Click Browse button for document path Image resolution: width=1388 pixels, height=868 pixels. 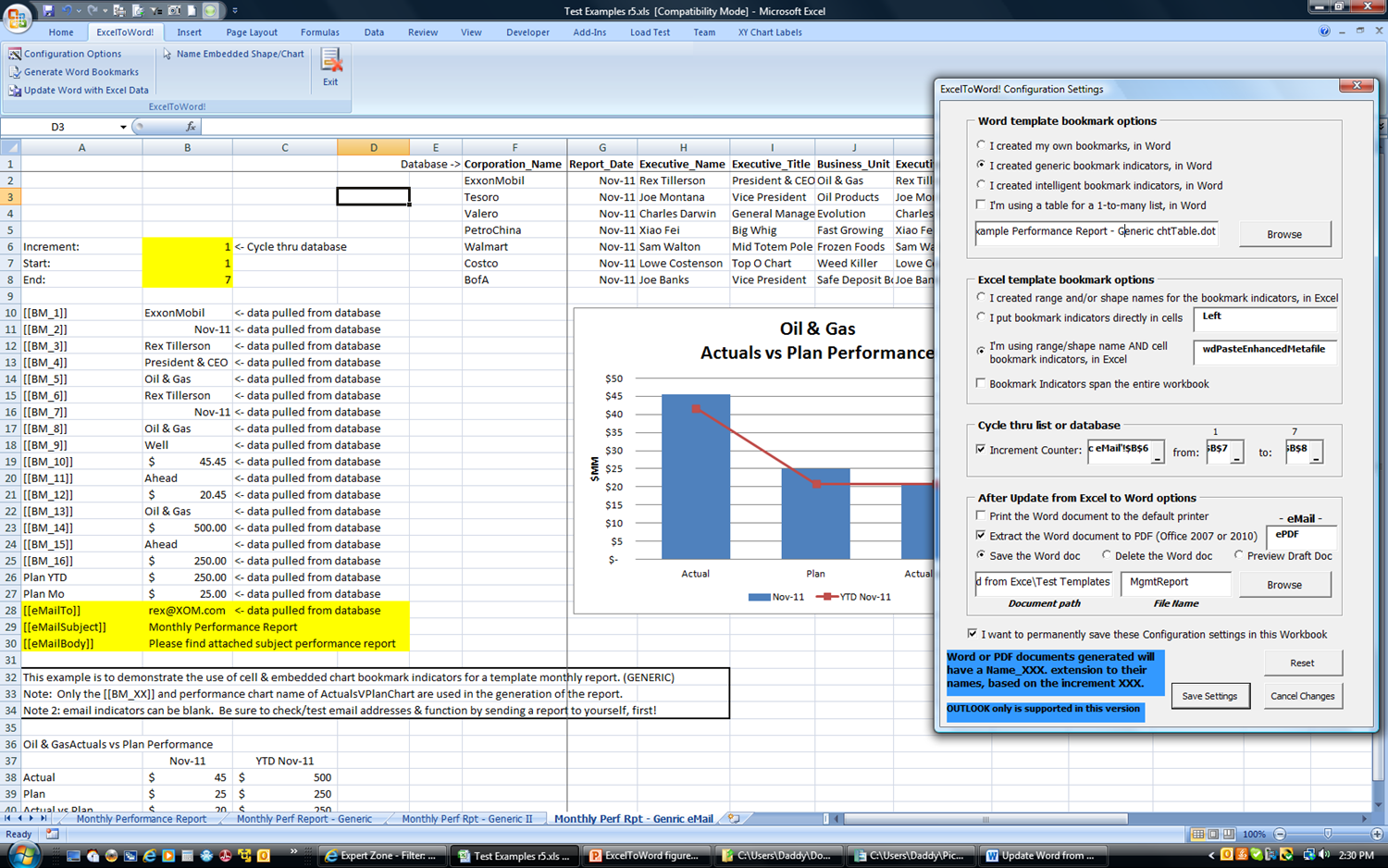(x=1284, y=585)
